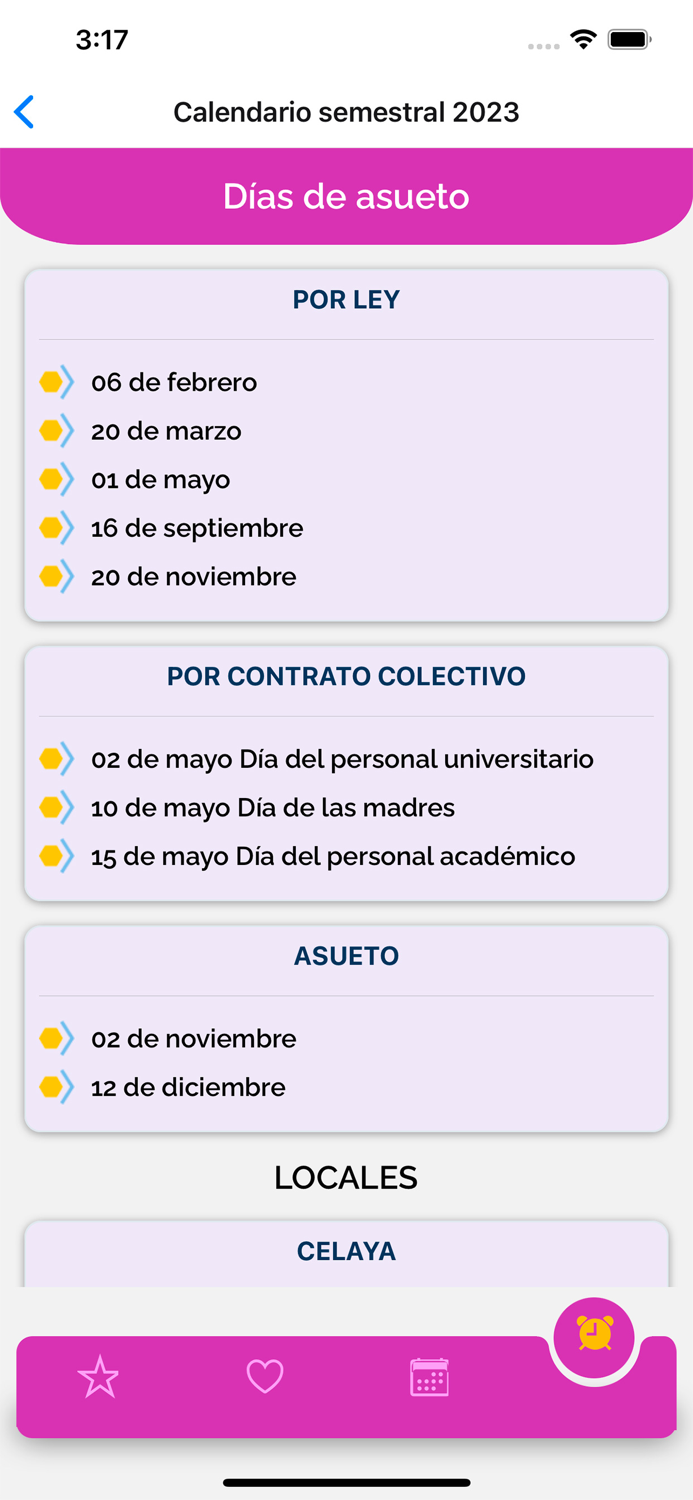Image resolution: width=693 pixels, height=1500 pixels.
Task: Tap the yellow hexagon beside 02 de noviembre
Action: pyautogui.click(x=53, y=1038)
